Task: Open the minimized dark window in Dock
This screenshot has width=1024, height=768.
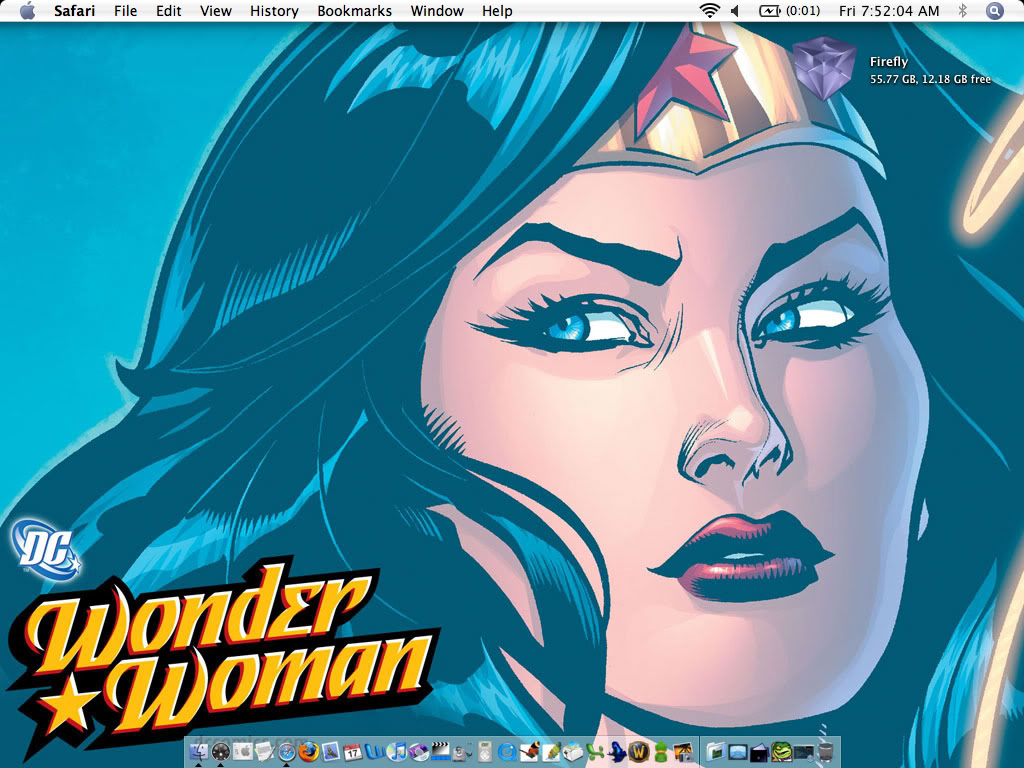Action: pyautogui.click(x=803, y=752)
